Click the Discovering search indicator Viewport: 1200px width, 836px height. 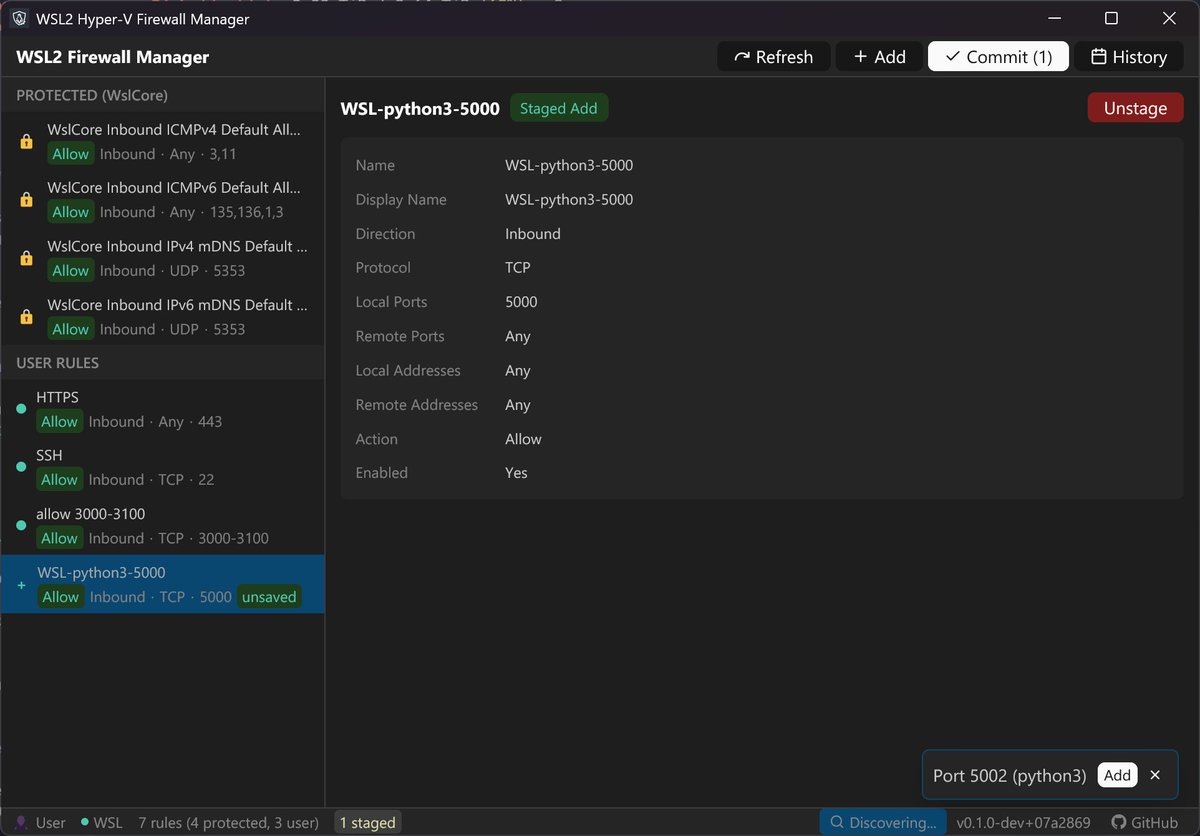[x=883, y=822]
